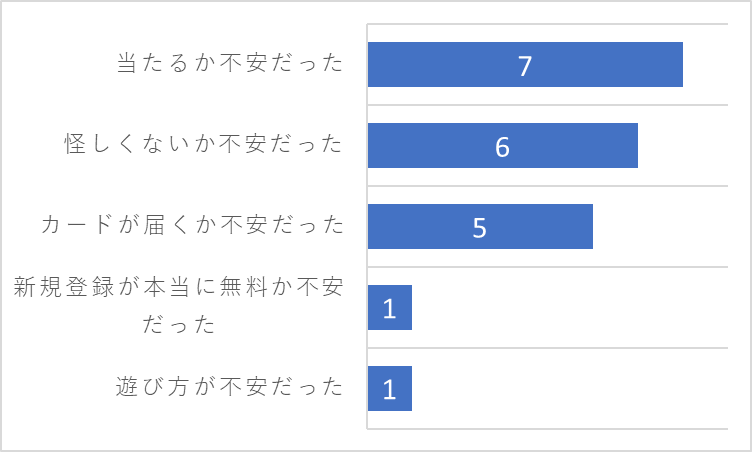Viewport: 752px width, 452px height.
Task: Select the 遊び方が不安だった label
Action: tap(230, 387)
